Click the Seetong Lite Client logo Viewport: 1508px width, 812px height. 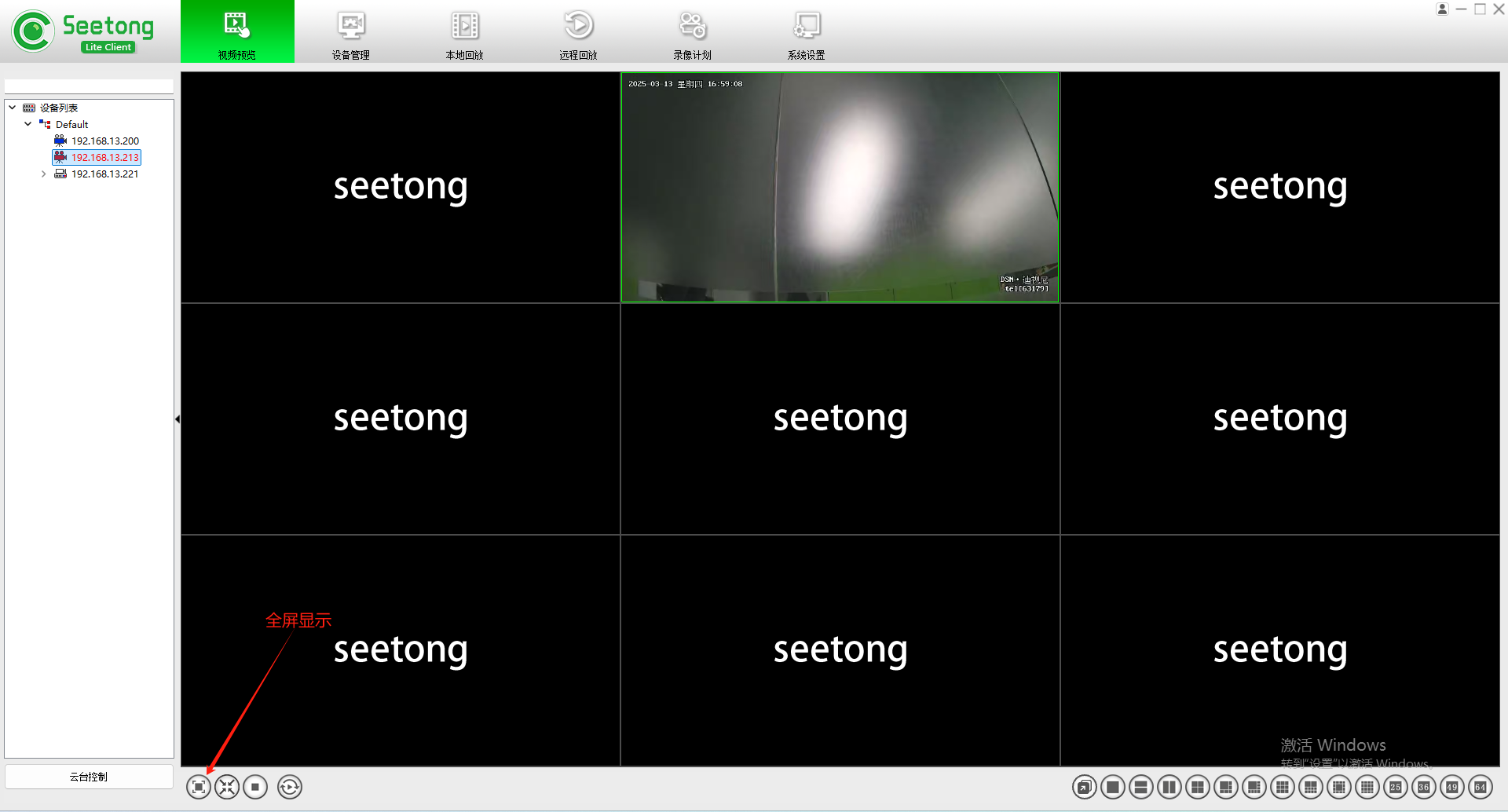[82, 31]
